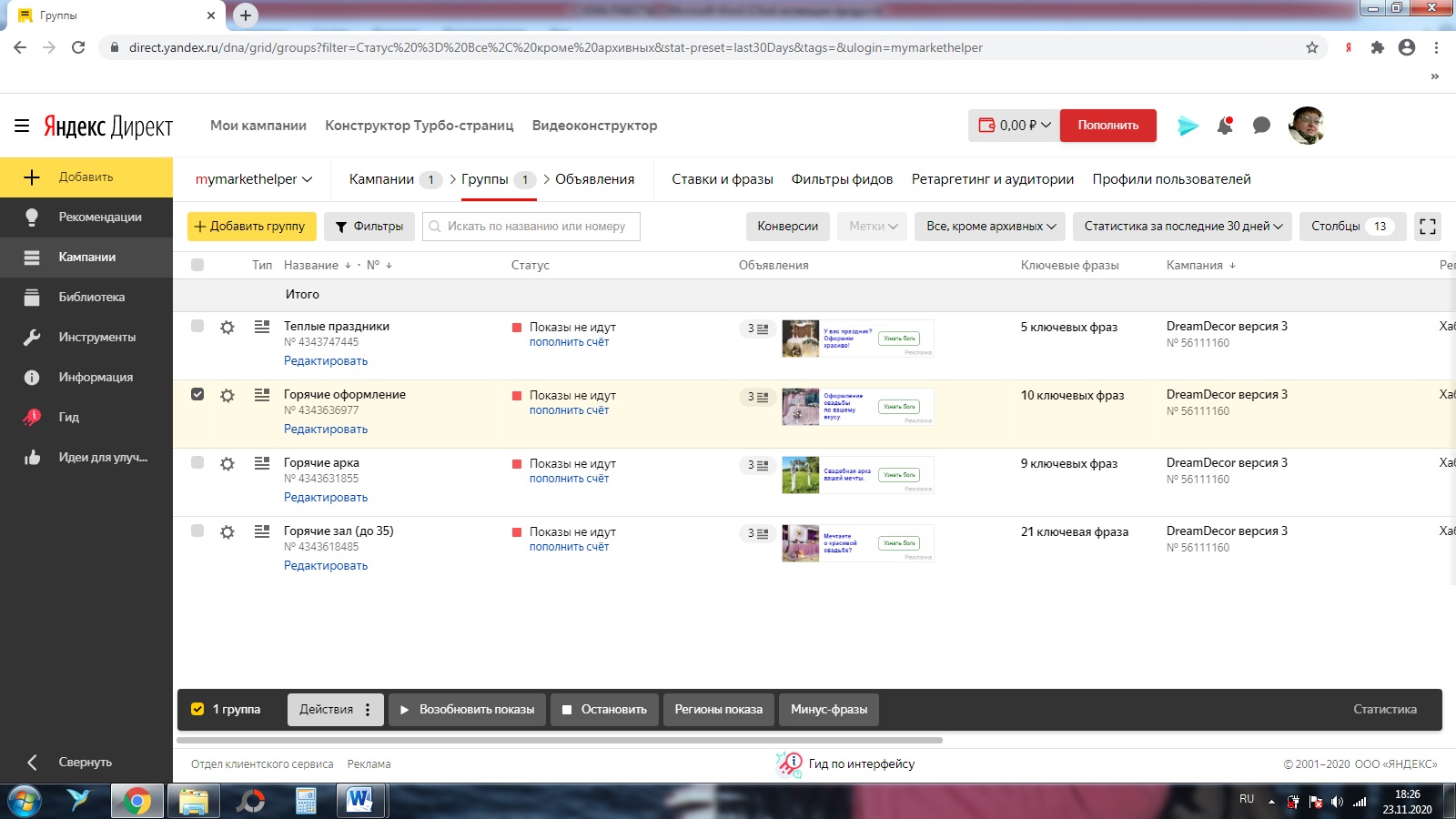Click the Конверсии button
1456x819 pixels.
(x=788, y=227)
